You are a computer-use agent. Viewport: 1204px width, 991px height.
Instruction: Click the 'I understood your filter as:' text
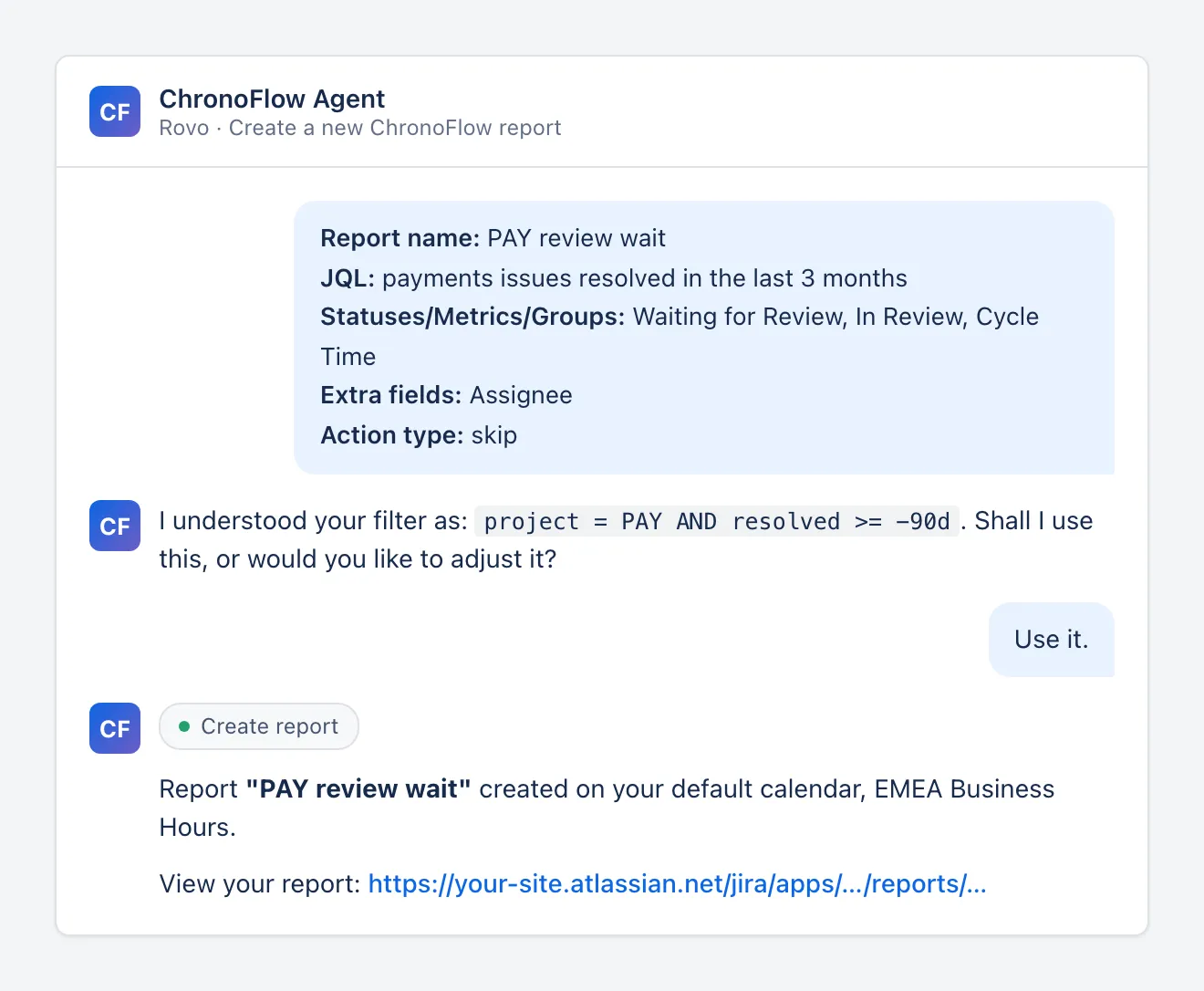pyautogui.click(x=313, y=521)
